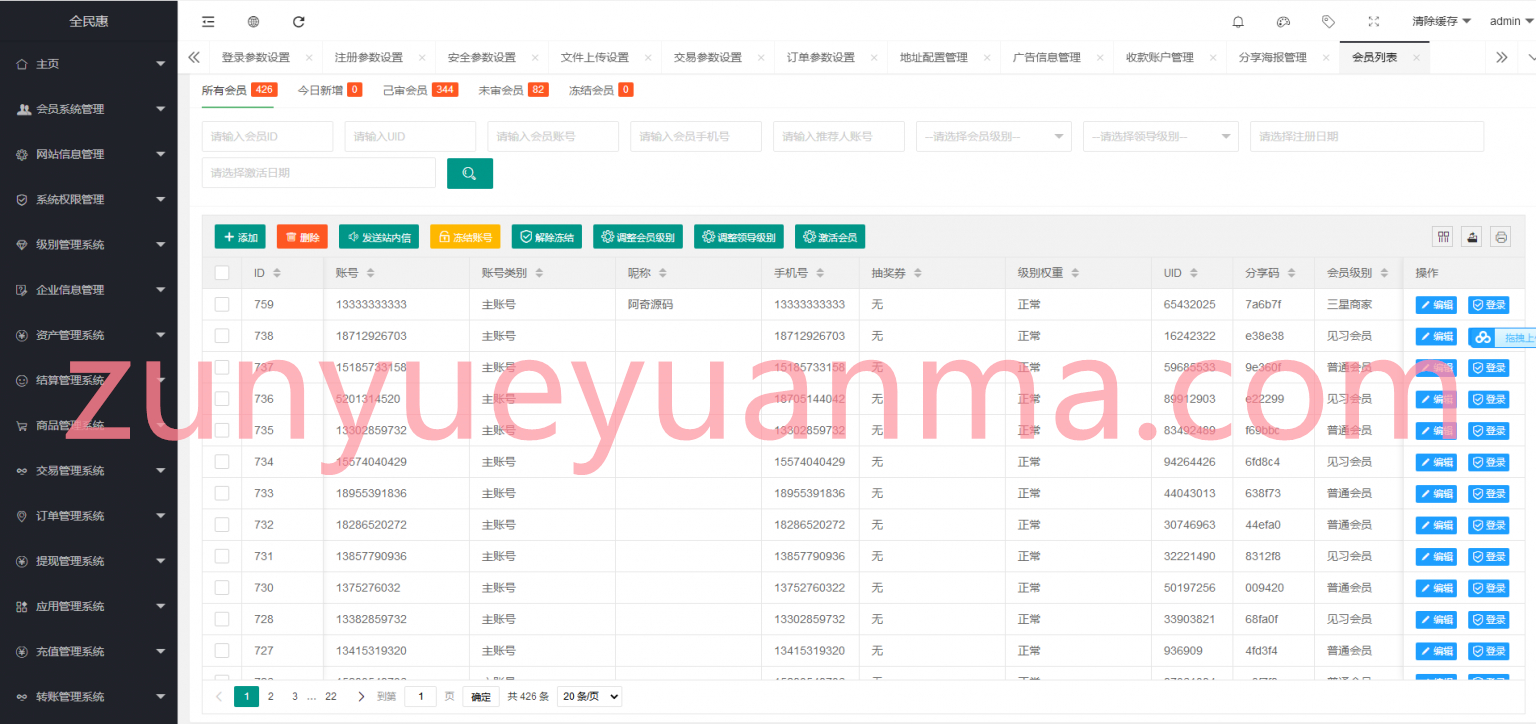Open the 20 条/页 page size dropdown
This screenshot has width=1536, height=724.
(589, 696)
